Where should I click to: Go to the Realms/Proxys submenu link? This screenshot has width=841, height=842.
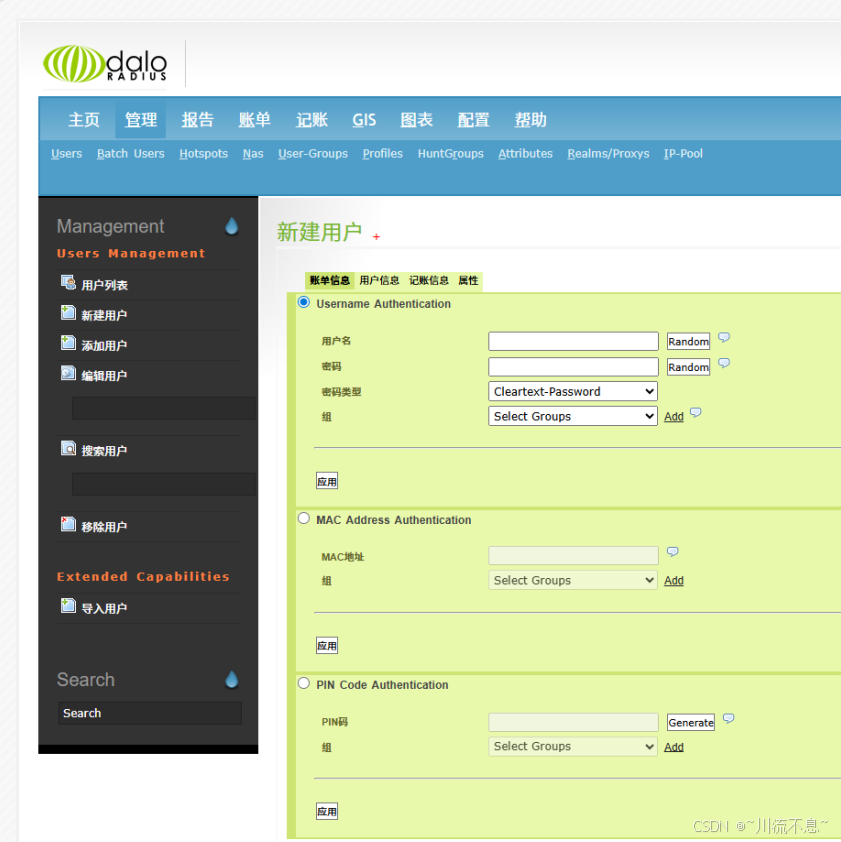point(608,154)
